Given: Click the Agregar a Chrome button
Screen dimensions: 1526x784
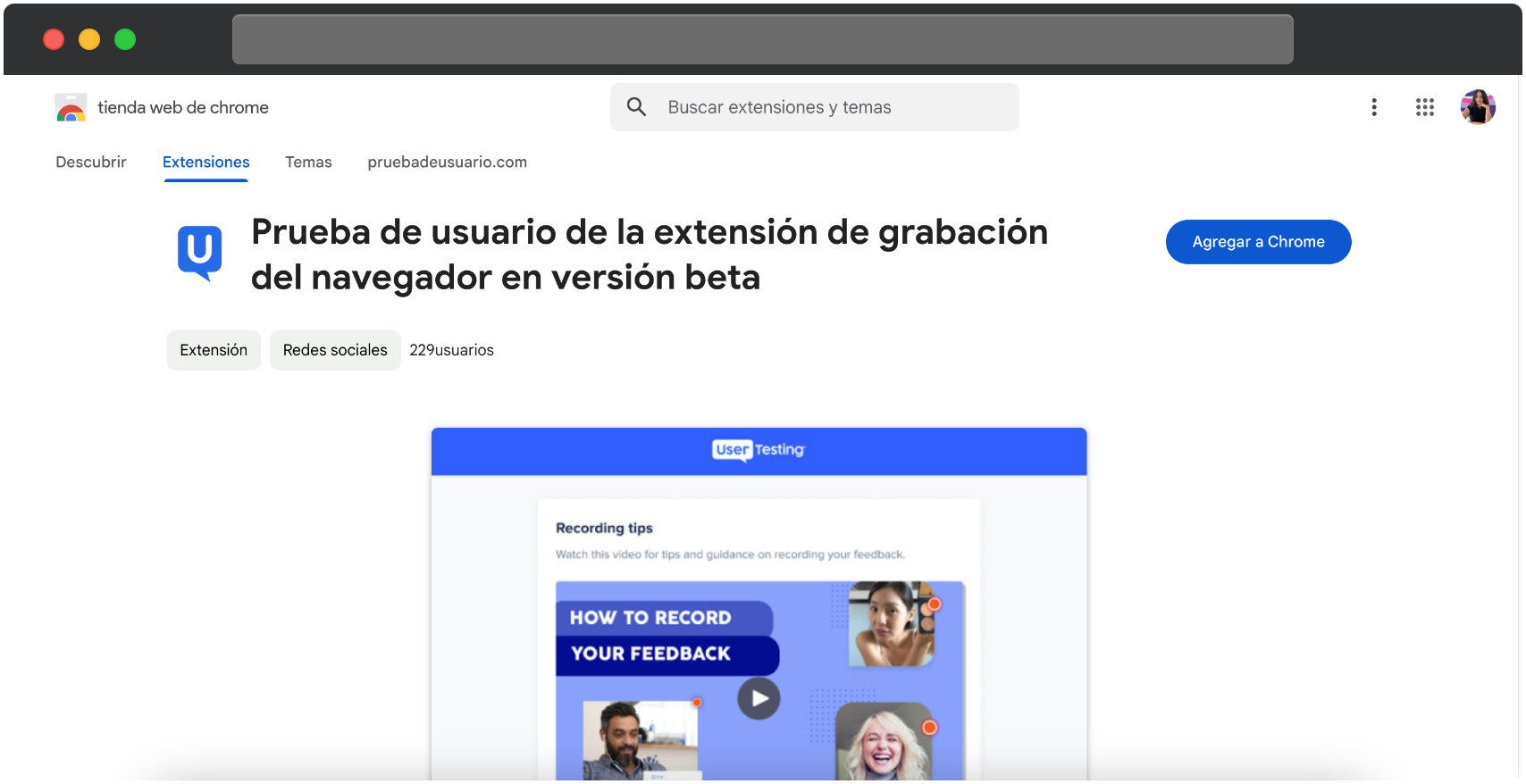Looking at the screenshot, I should point(1258,242).
